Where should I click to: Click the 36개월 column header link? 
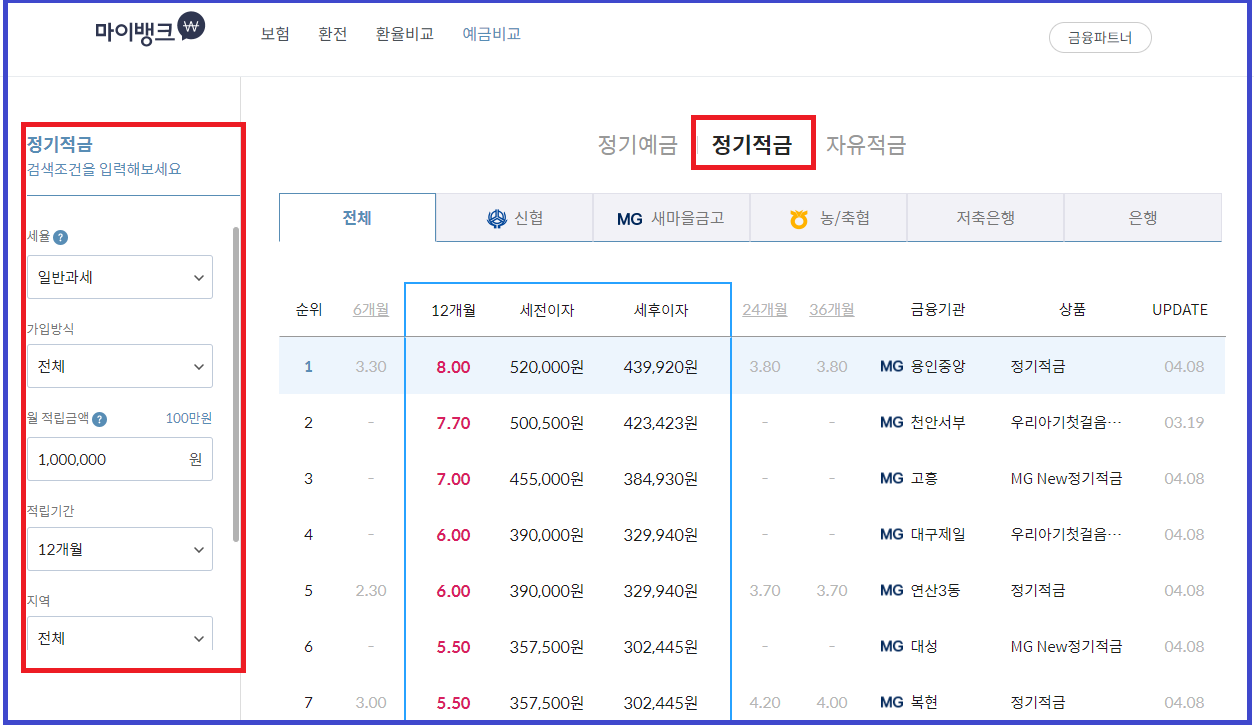pos(832,310)
